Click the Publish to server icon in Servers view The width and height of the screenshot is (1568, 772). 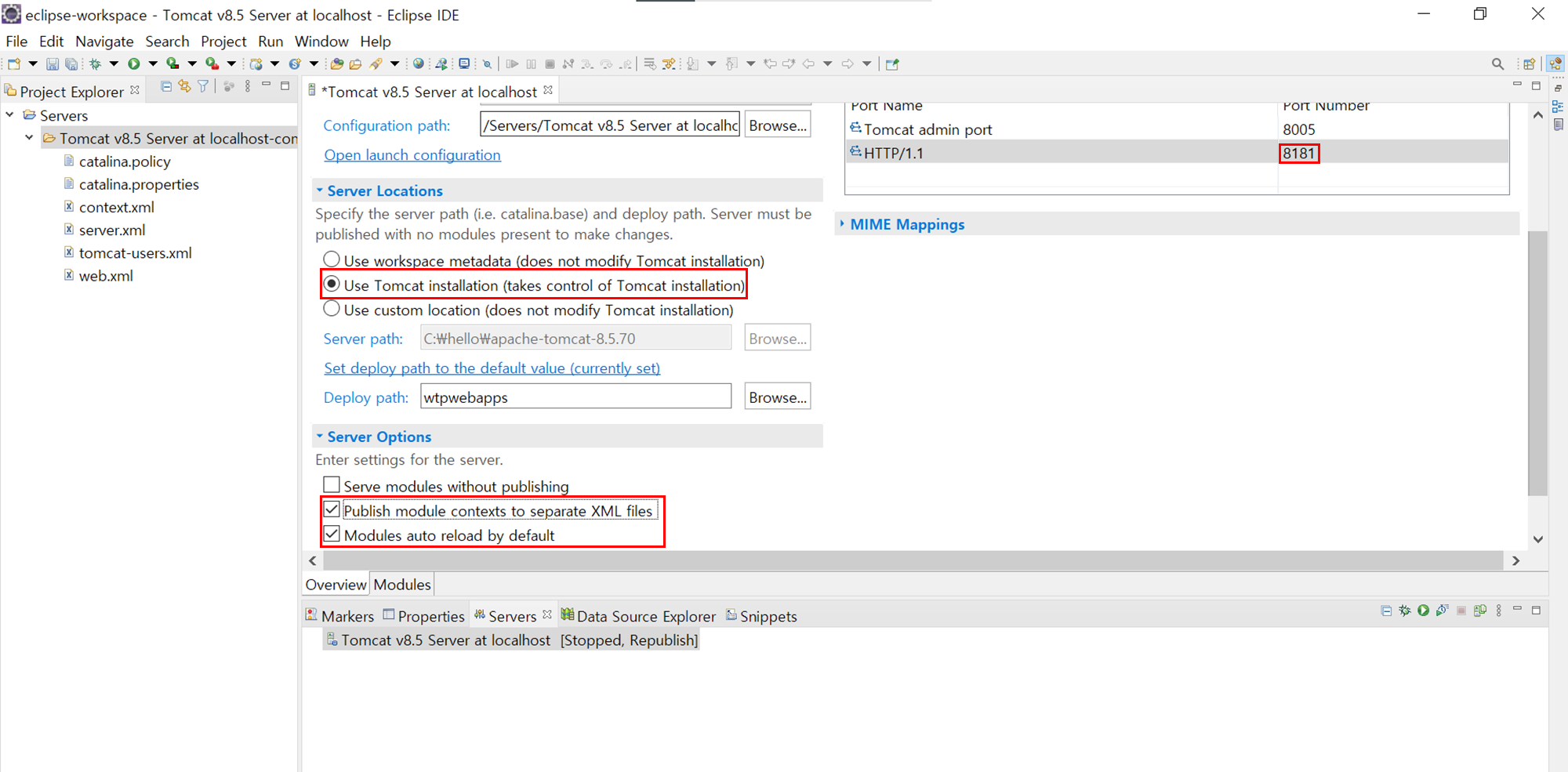pyautogui.click(x=1480, y=611)
